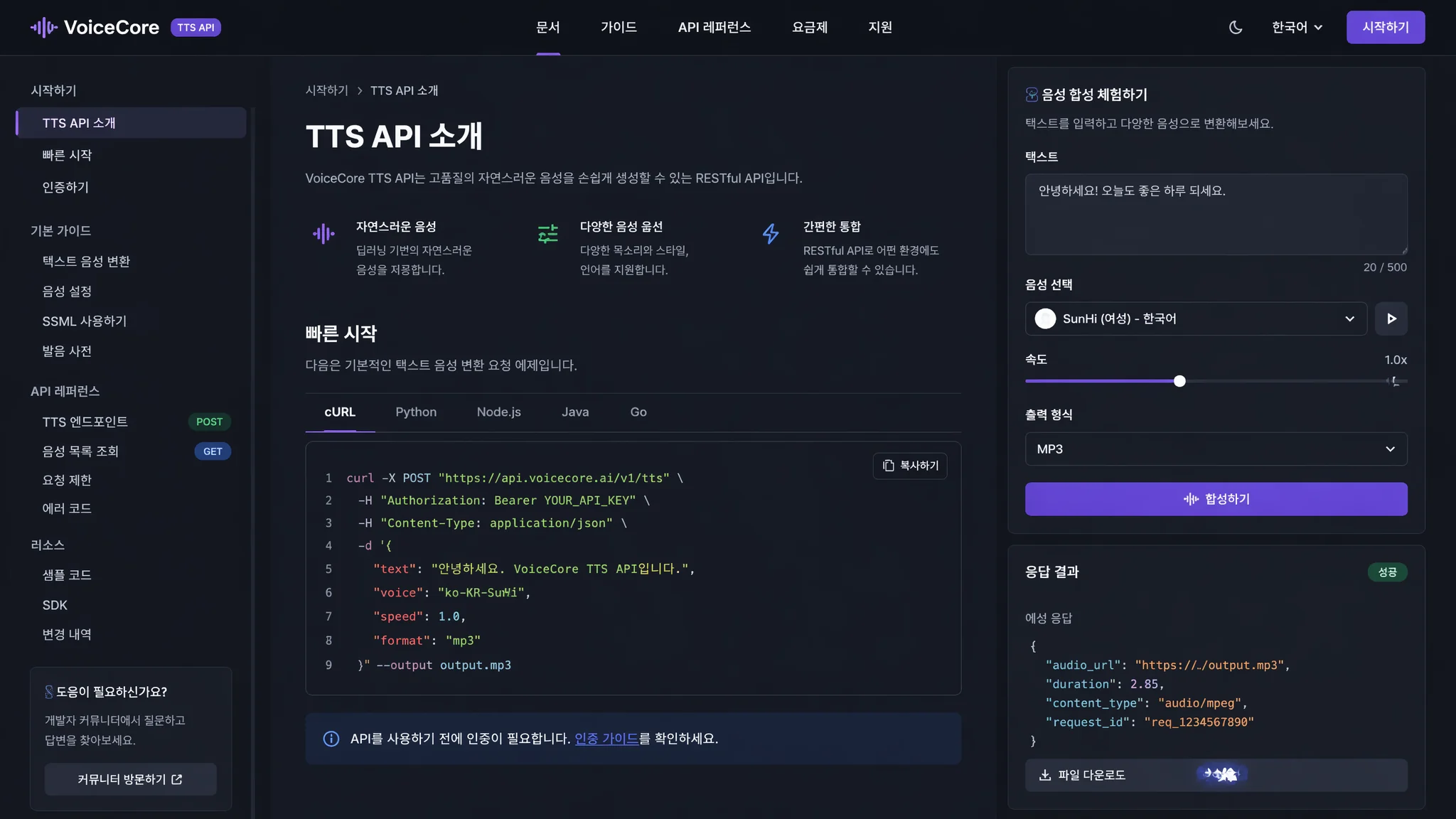Open the 한국어 language dropdown

(x=1297, y=27)
